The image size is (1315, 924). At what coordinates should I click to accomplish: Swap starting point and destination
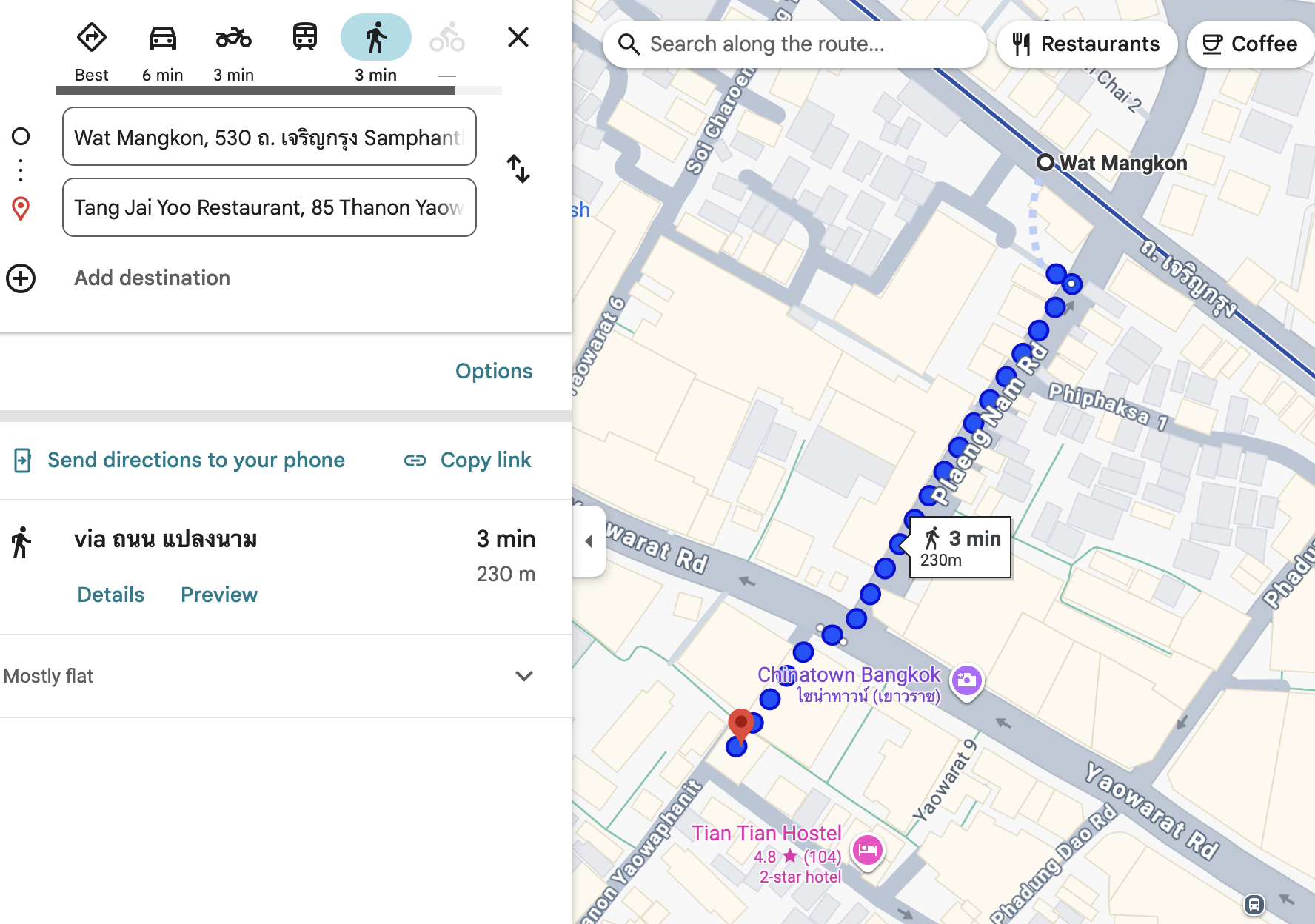(518, 170)
